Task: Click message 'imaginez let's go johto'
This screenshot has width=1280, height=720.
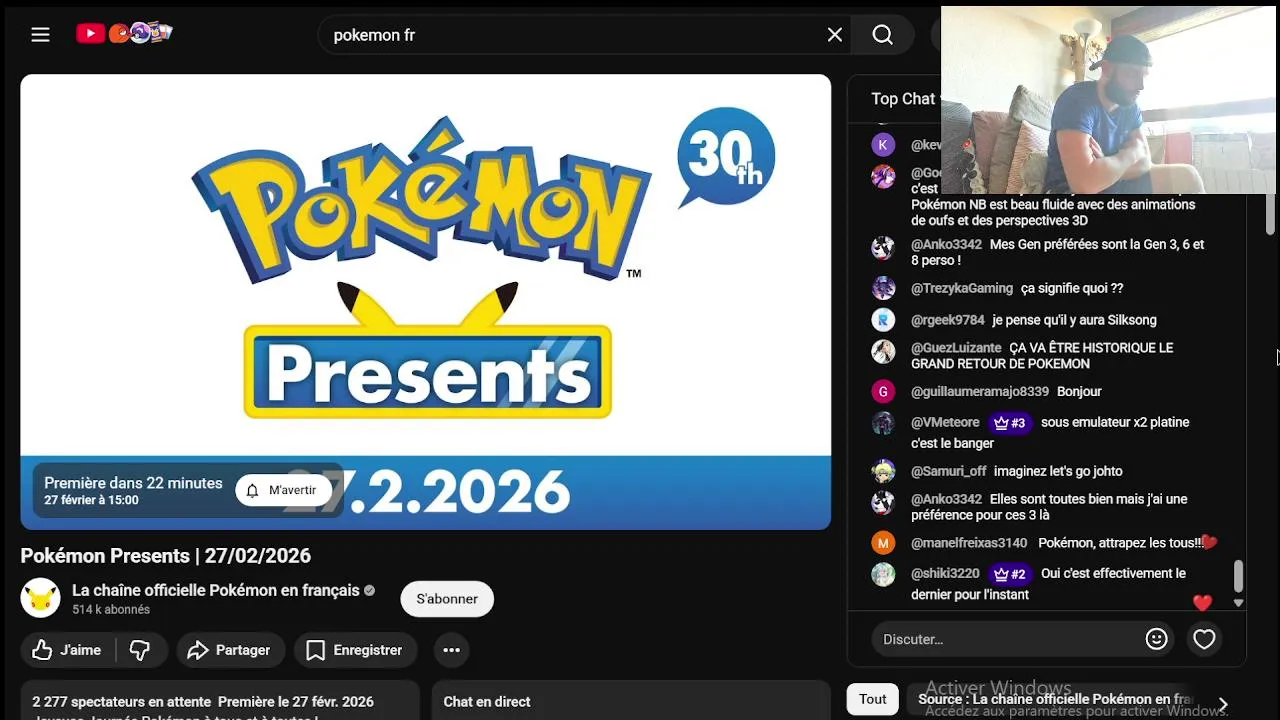Action: 1058,471
